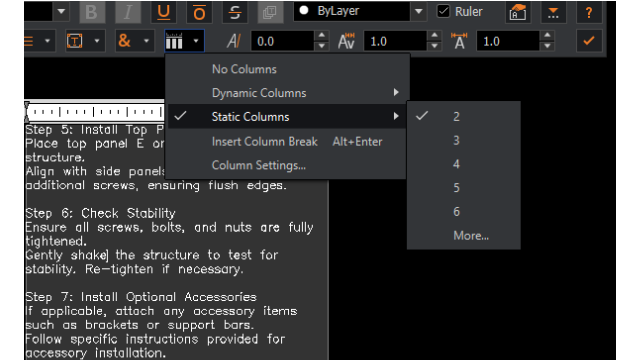The image size is (640, 360).
Task: Uncheck the Ruler checkbox
Action: click(x=444, y=11)
